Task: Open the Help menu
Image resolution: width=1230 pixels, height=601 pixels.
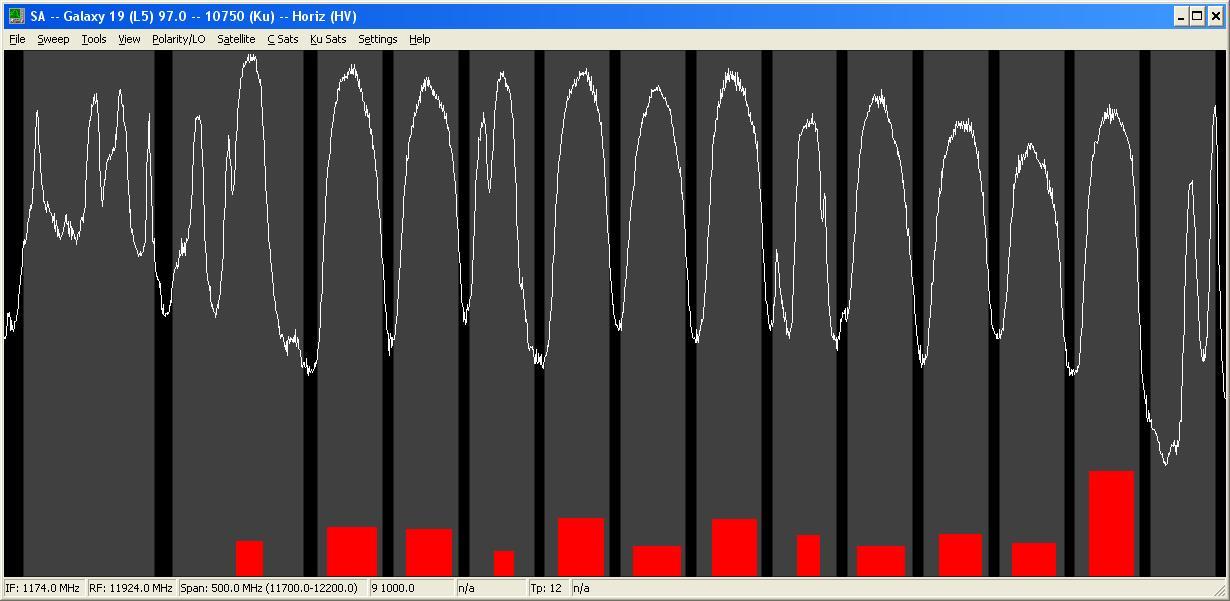Action: [420, 39]
